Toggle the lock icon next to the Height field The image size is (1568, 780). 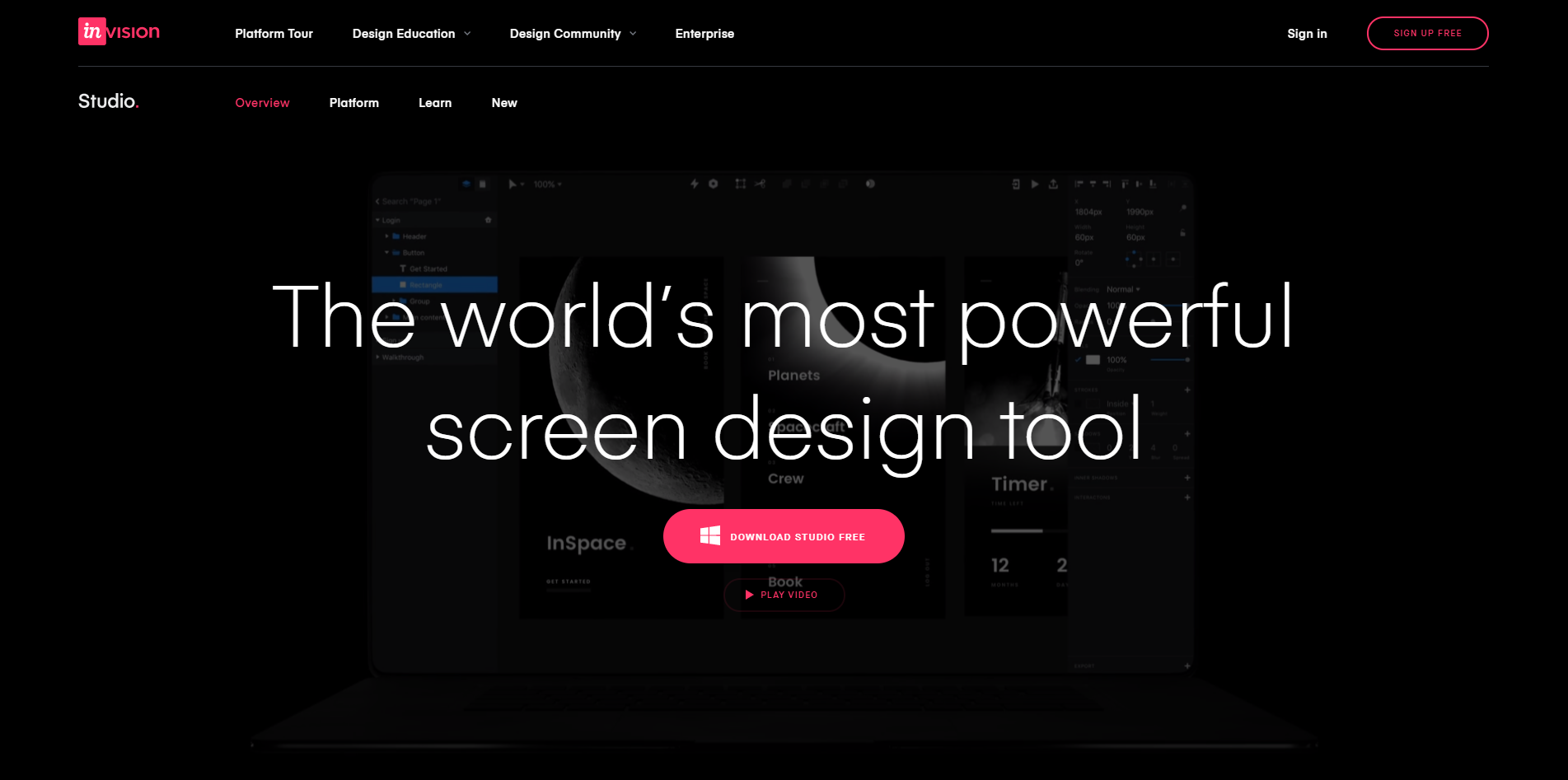[x=1183, y=233]
